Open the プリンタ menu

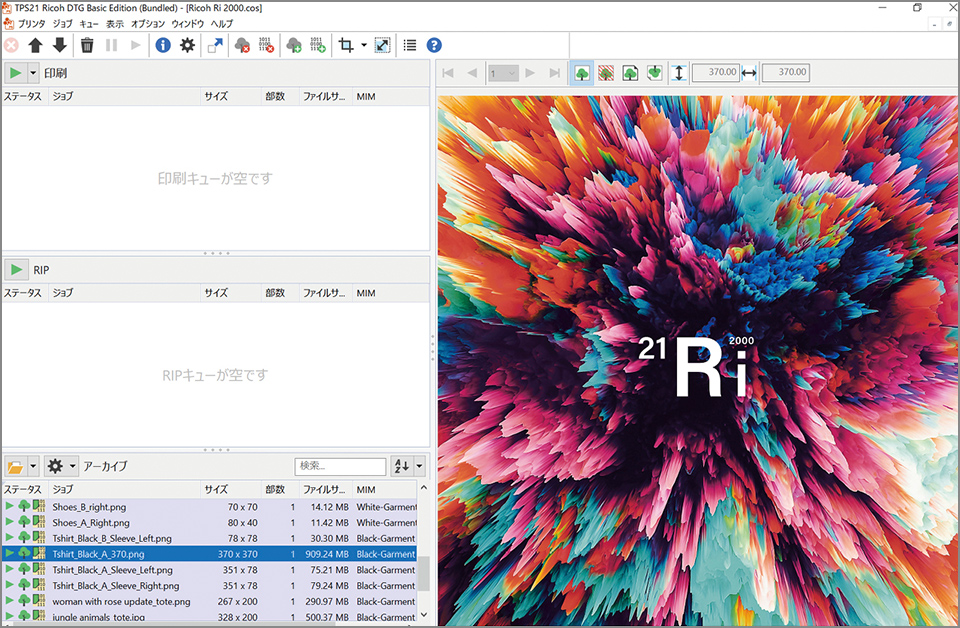(31, 22)
